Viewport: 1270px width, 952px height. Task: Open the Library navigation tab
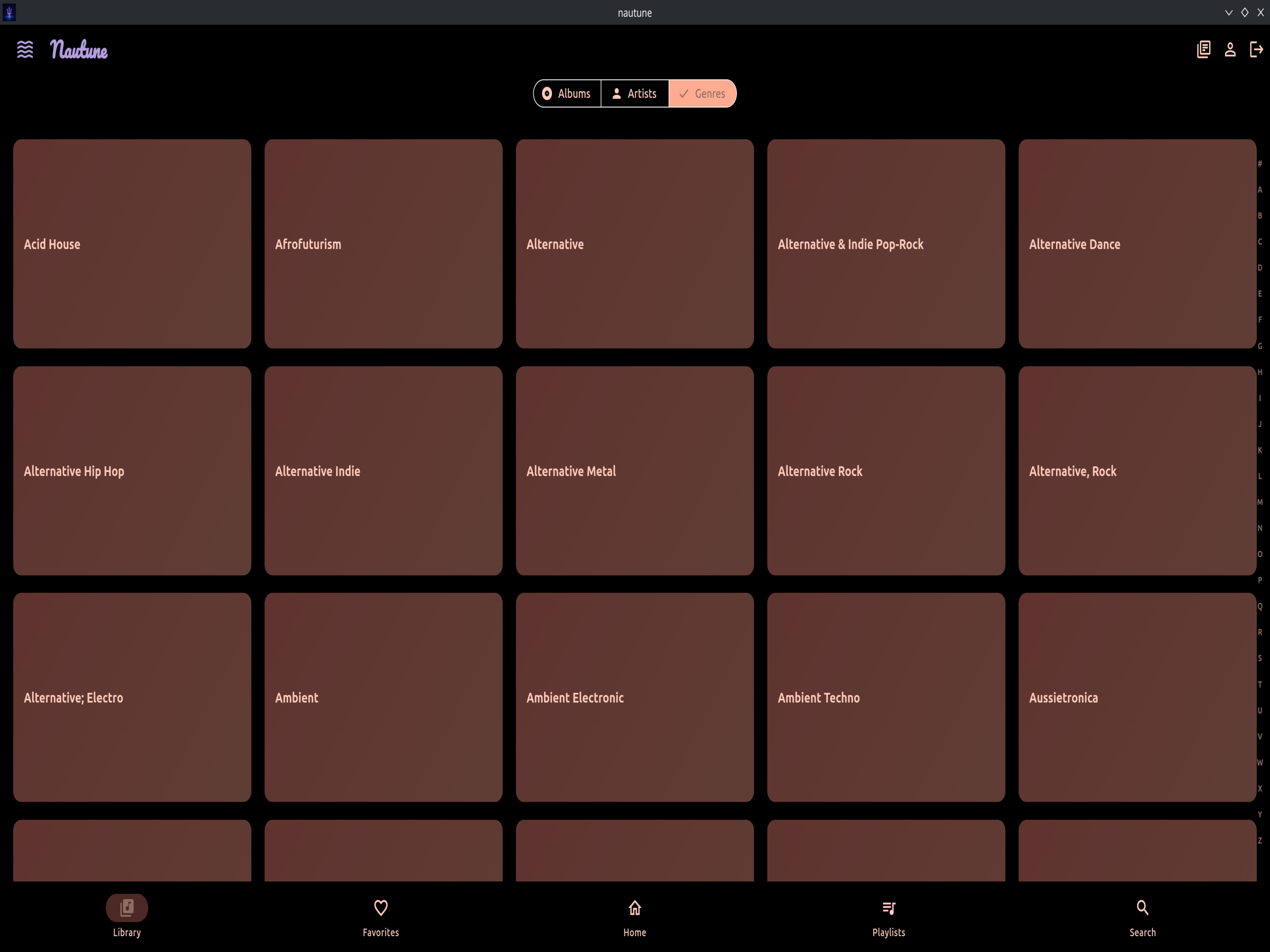tap(127, 916)
